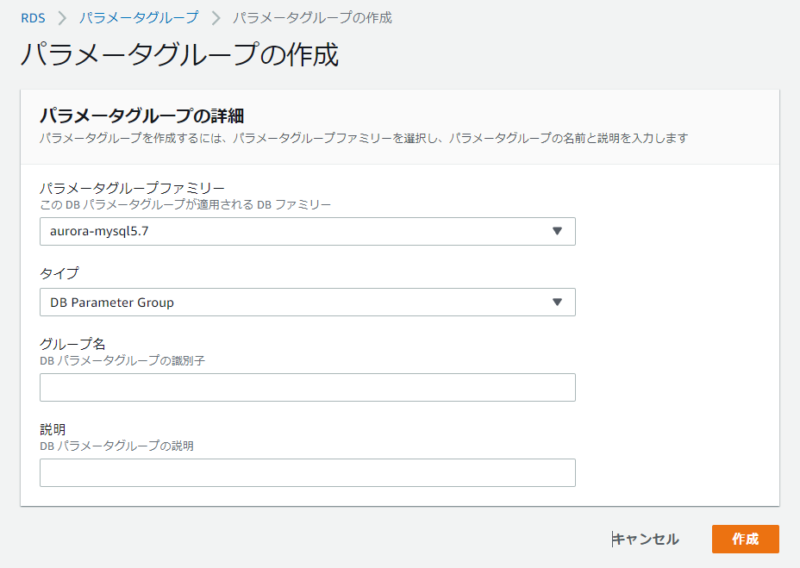Click the orange 作成 button

[745, 539]
